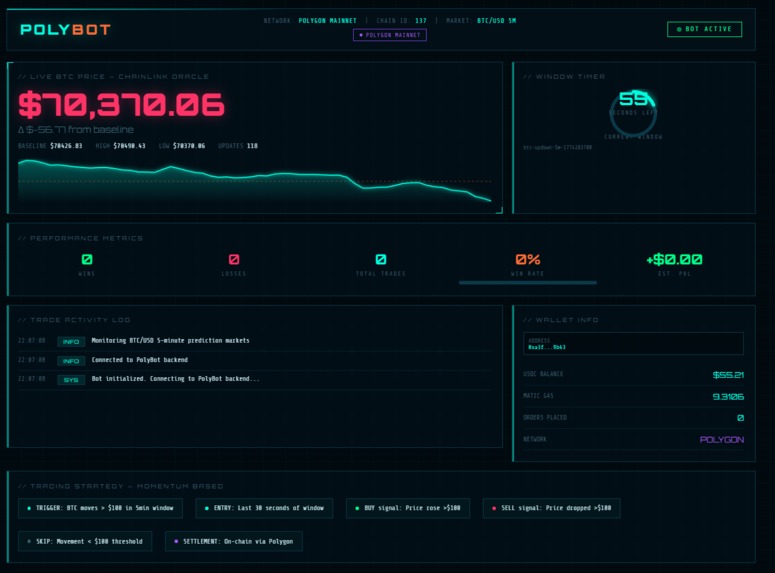Click the BOT ACTIVE status button
This screenshot has height=573, width=775.
pos(704,29)
